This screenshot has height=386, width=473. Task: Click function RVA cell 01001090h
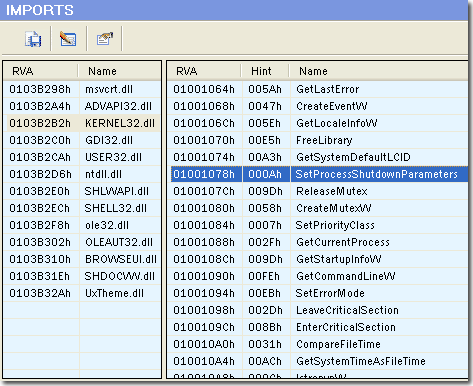click(204, 276)
